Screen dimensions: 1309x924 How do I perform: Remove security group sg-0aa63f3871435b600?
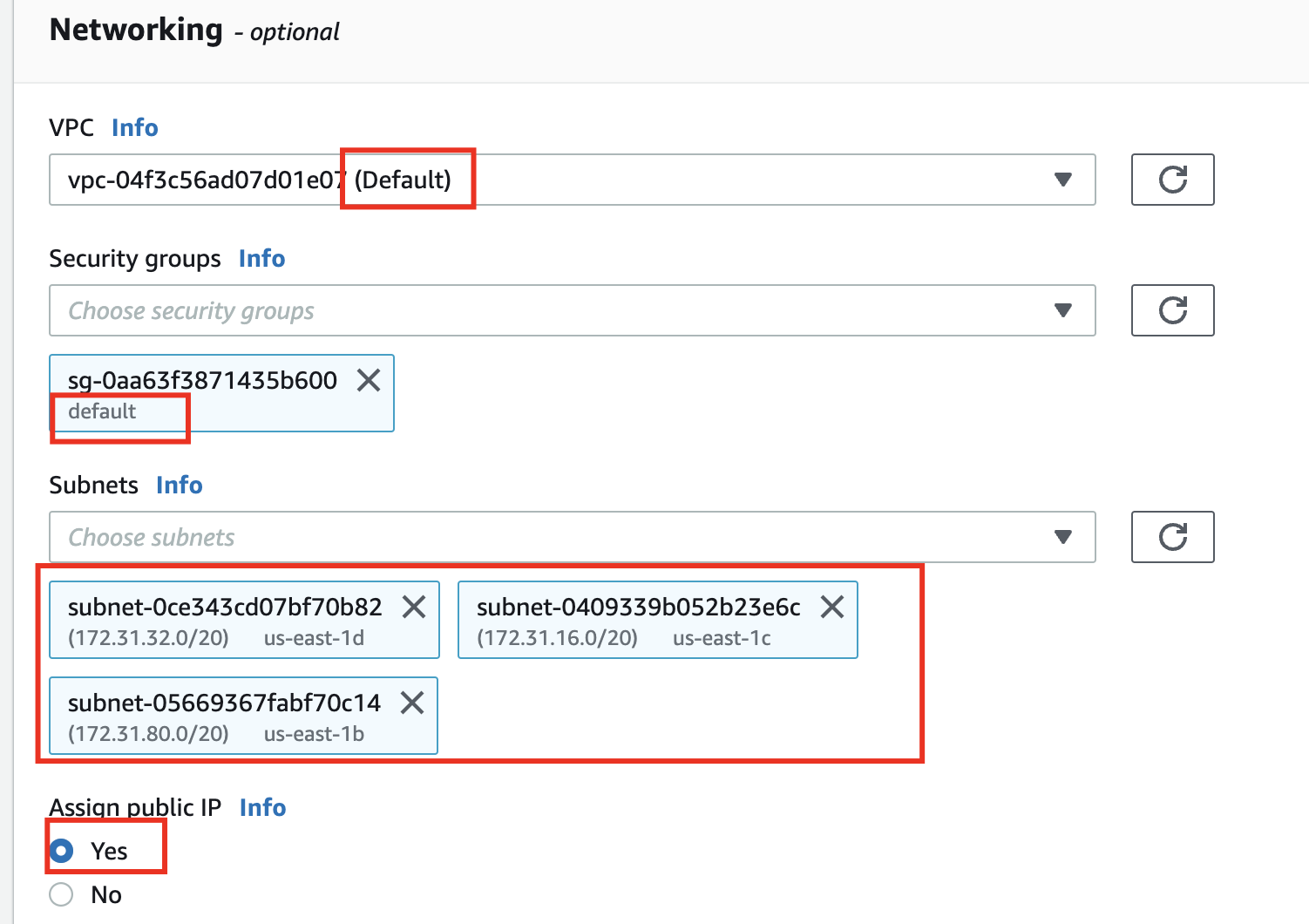pos(369,380)
